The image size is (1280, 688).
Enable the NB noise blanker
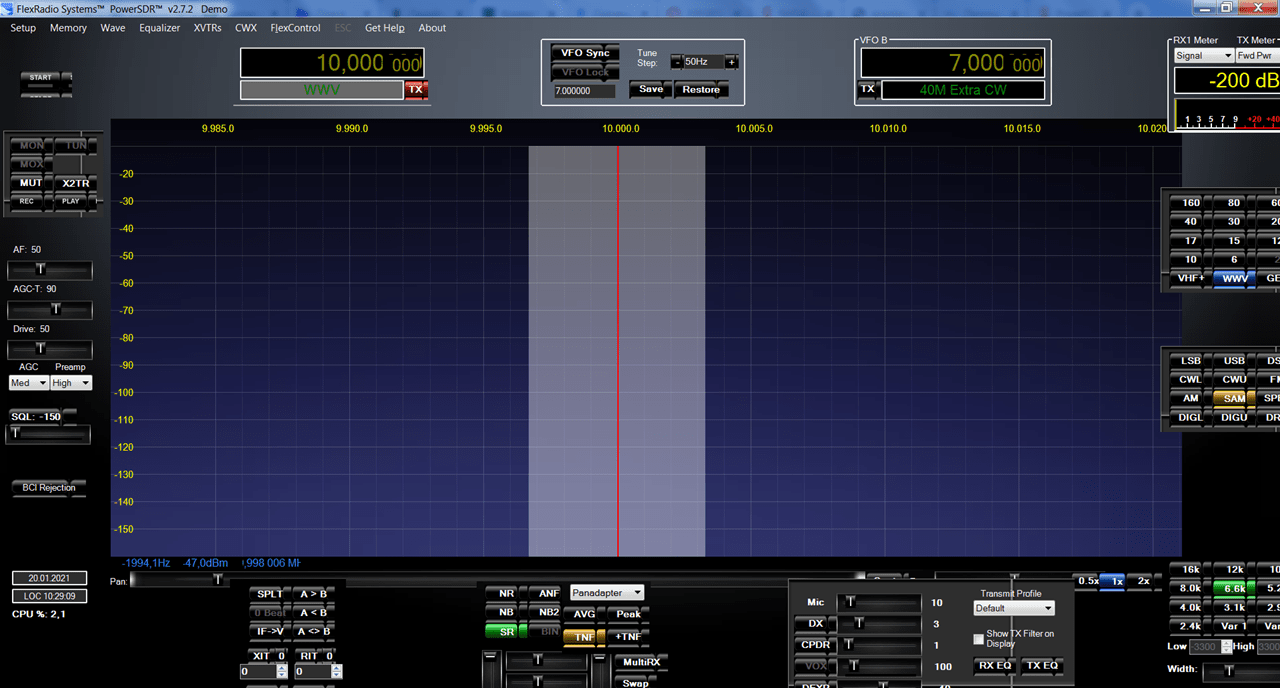click(506, 612)
